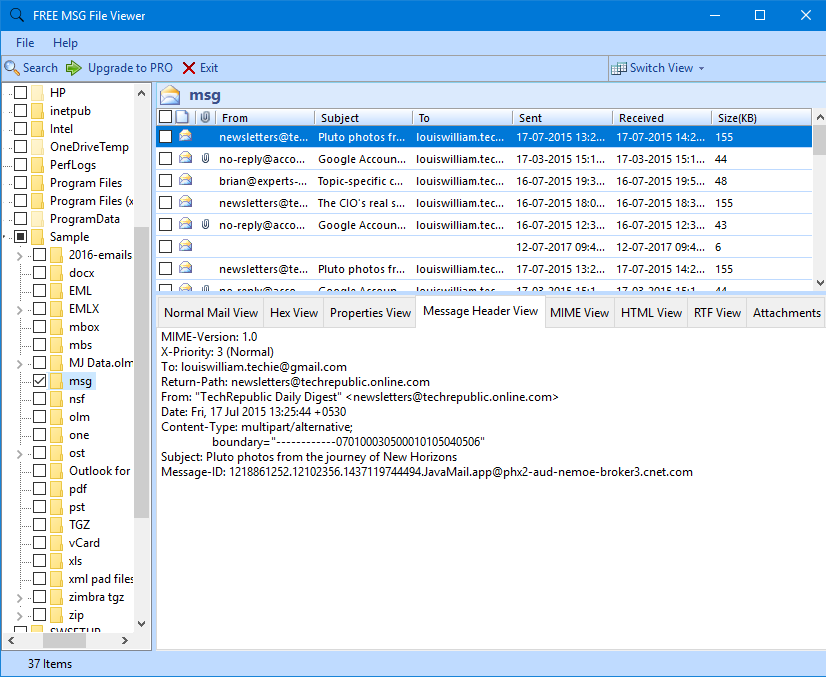Switch to the HTML View tab
Screen dimensions: 826x678
(x=650, y=312)
